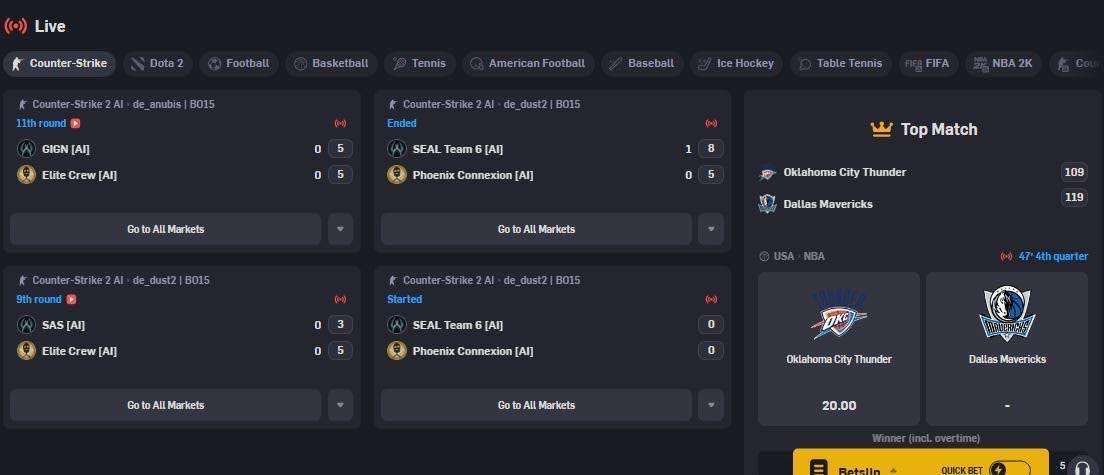1104x475 pixels.
Task: Bet on Oklahoma City Thunder at 20.00
Action: [838, 405]
